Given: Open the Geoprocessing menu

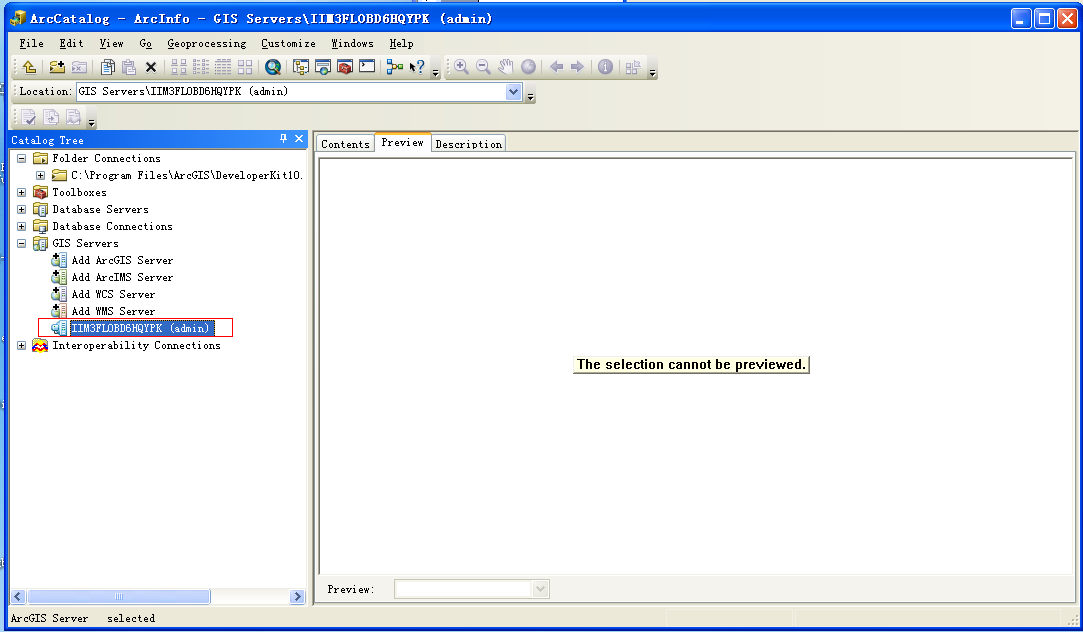Looking at the screenshot, I should click(x=207, y=44).
